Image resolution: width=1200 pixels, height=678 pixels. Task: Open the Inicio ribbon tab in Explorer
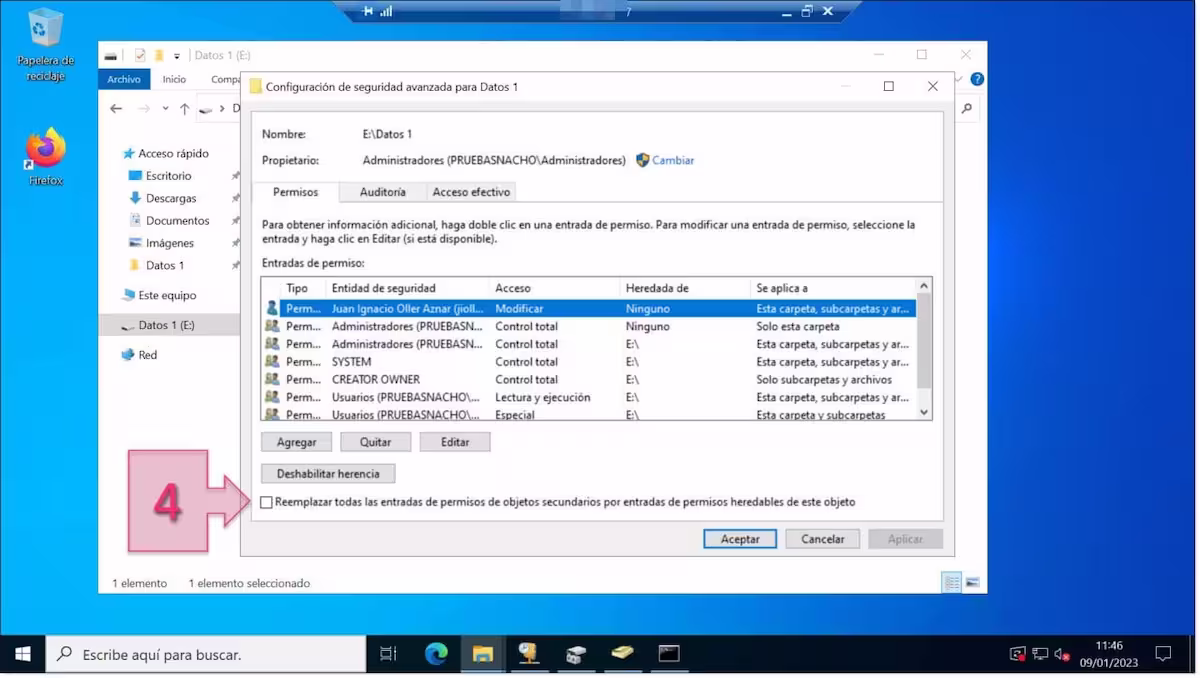click(174, 79)
